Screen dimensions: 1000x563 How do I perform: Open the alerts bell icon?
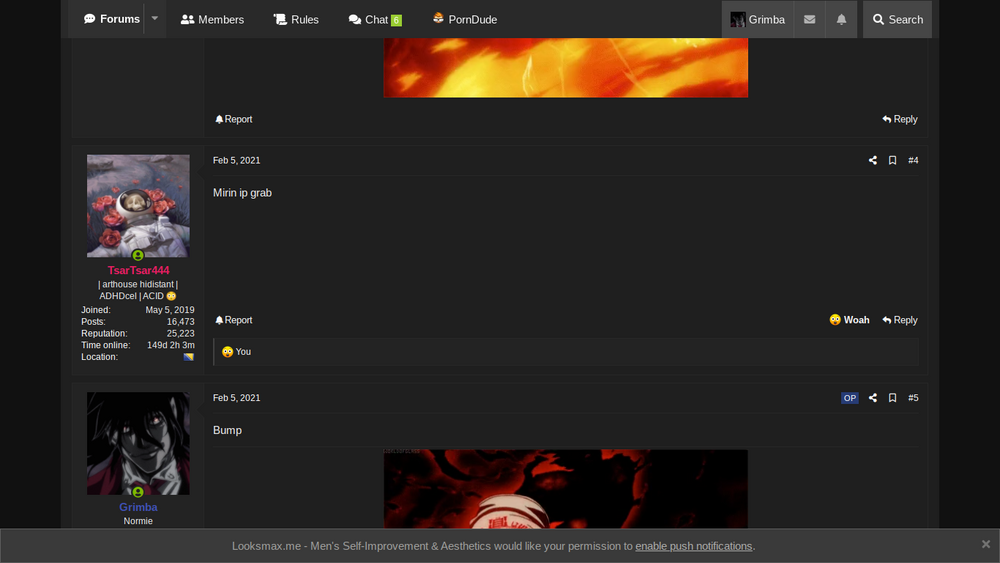(x=841, y=20)
